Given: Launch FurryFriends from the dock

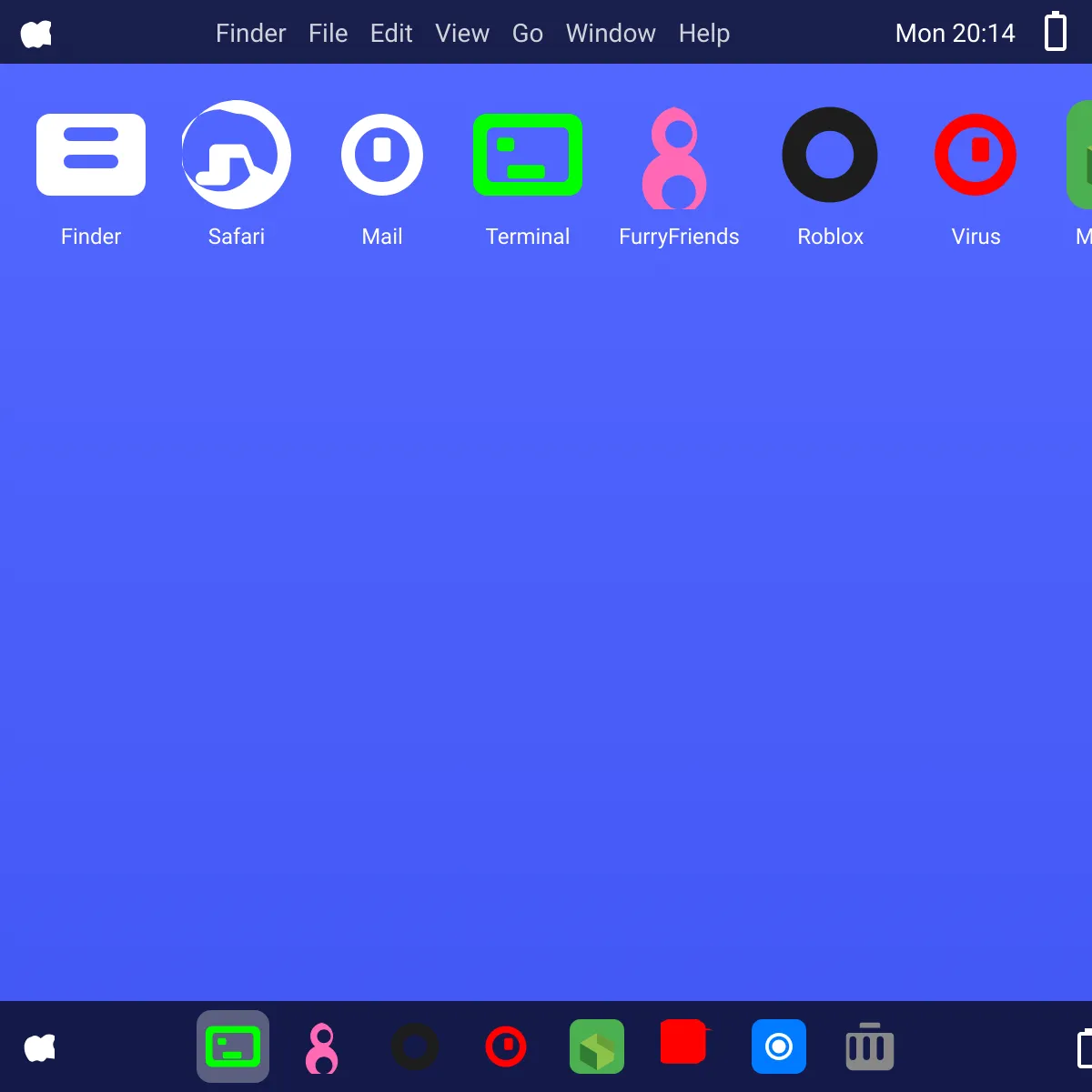Looking at the screenshot, I should pyautogui.click(x=322, y=1048).
